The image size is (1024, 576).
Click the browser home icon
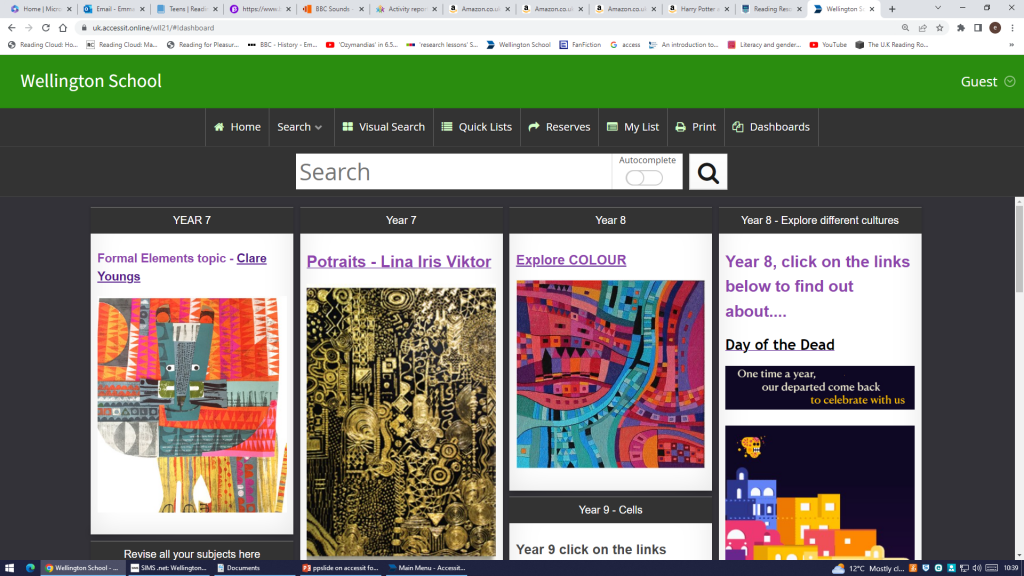[63, 27]
